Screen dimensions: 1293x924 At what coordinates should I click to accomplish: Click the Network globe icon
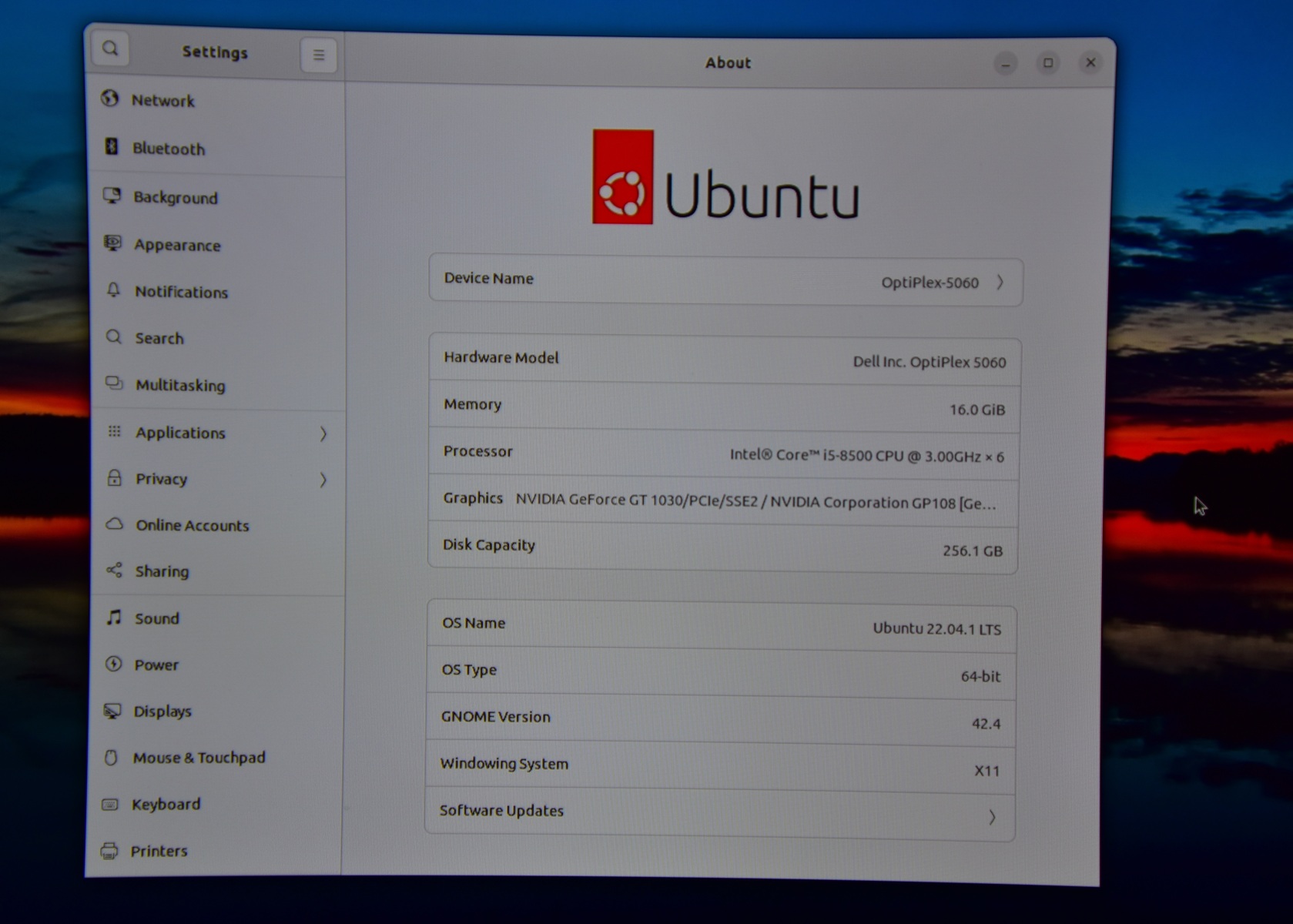tap(110, 99)
